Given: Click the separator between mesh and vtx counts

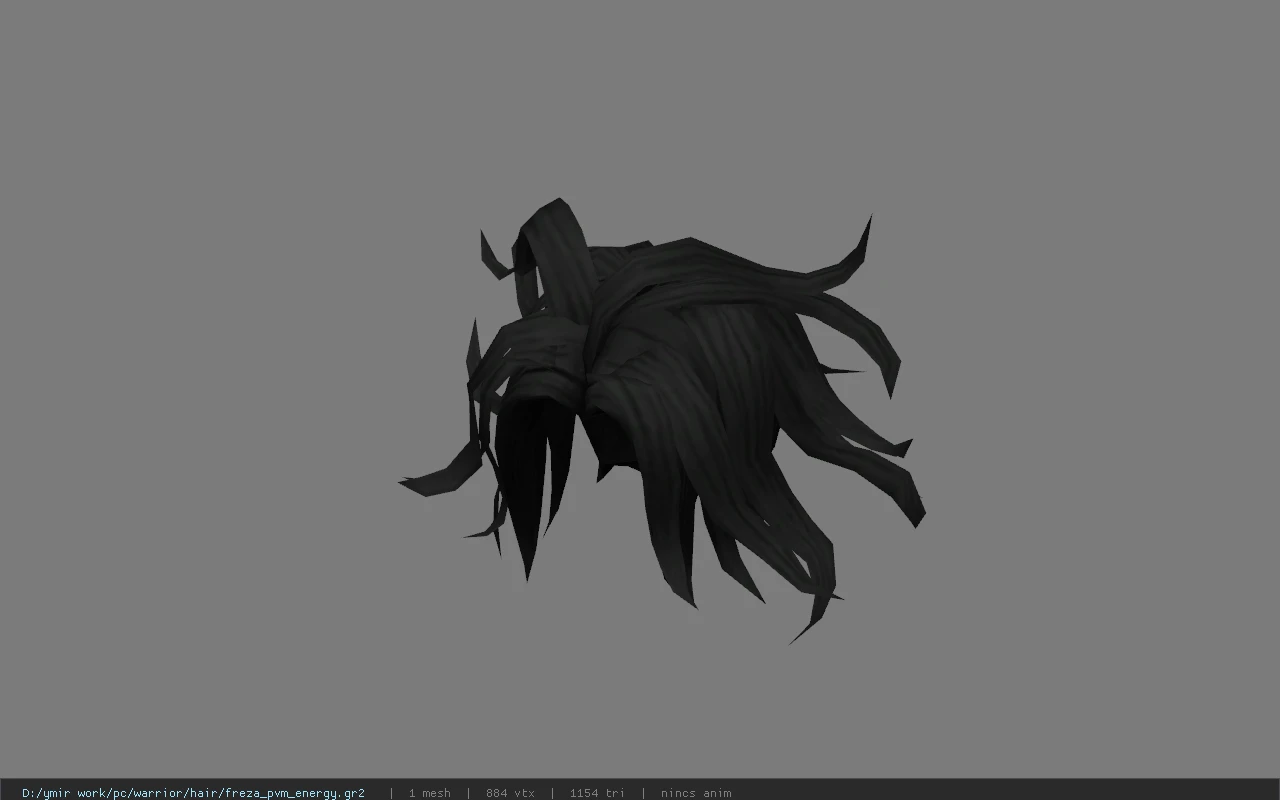Looking at the screenshot, I should [x=468, y=793].
